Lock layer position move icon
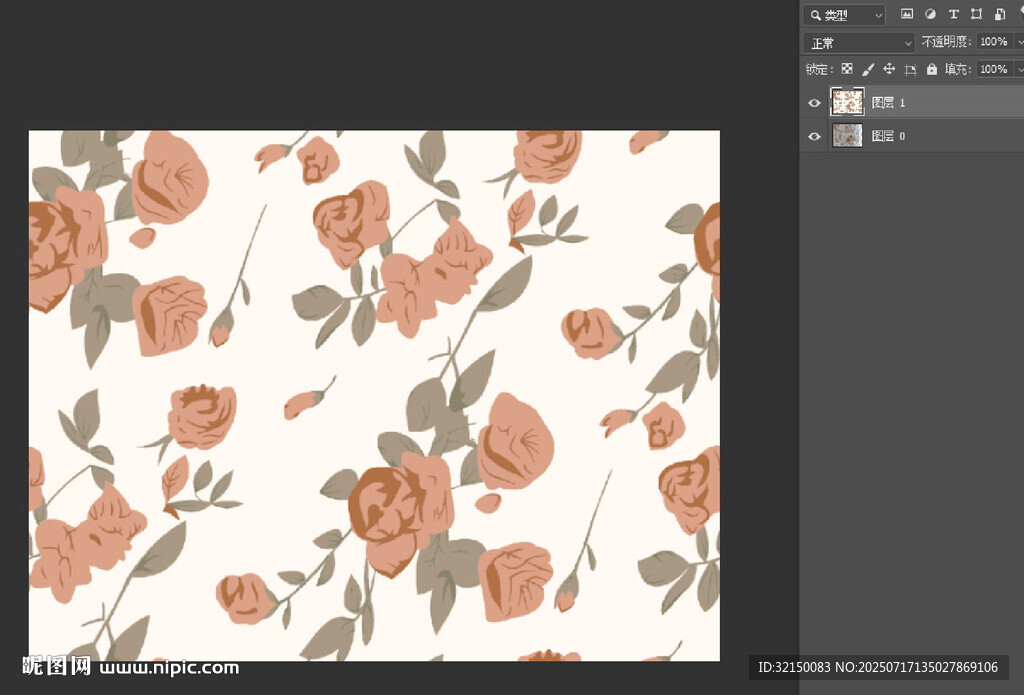This screenshot has width=1024, height=695. click(x=889, y=69)
